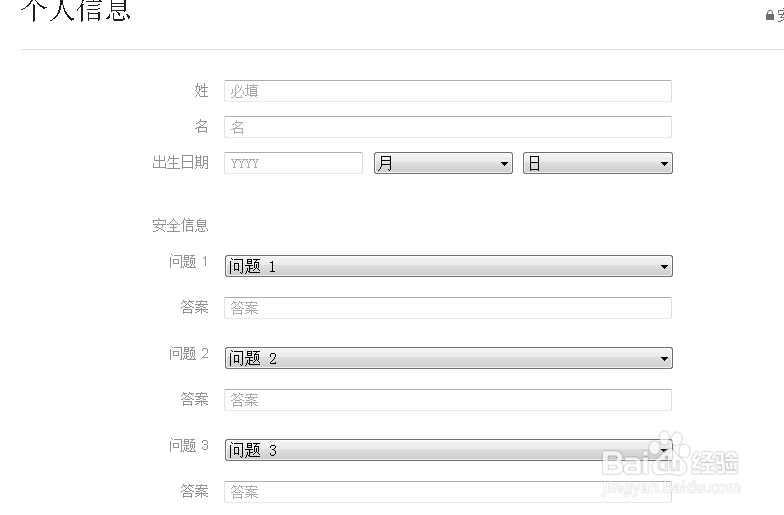Click the 姓 (surname) input field

pyautogui.click(x=447, y=91)
